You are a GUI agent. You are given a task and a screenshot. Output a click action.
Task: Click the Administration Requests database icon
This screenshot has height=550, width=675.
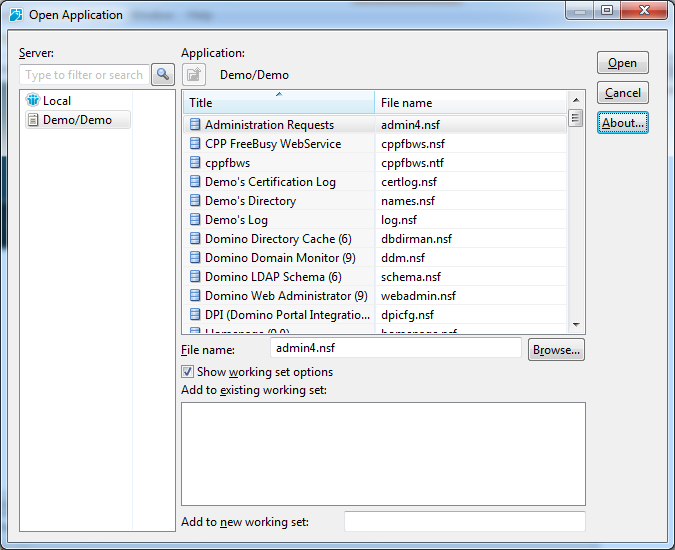[195, 125]
